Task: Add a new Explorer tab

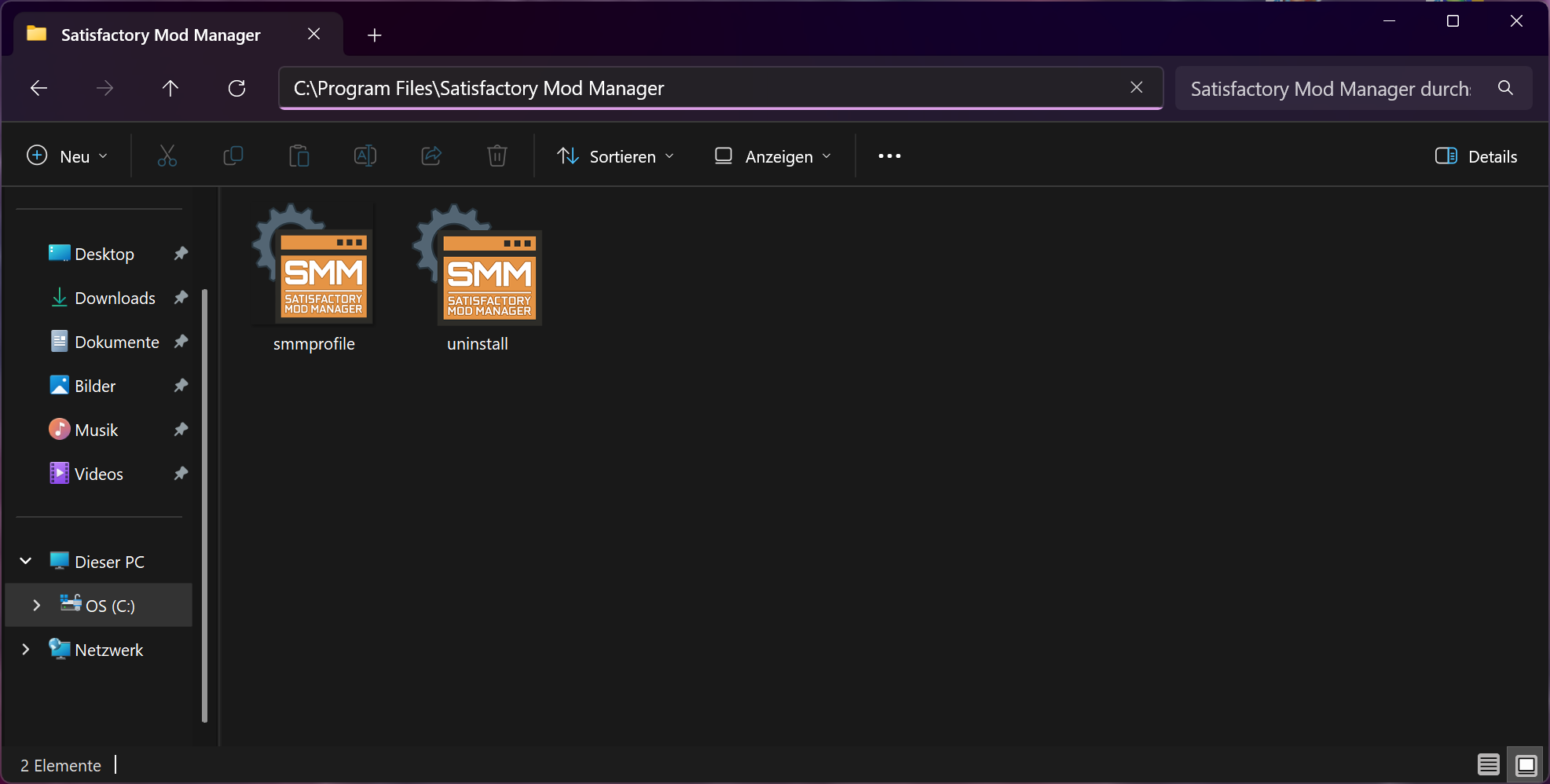Action: point(375,35)
